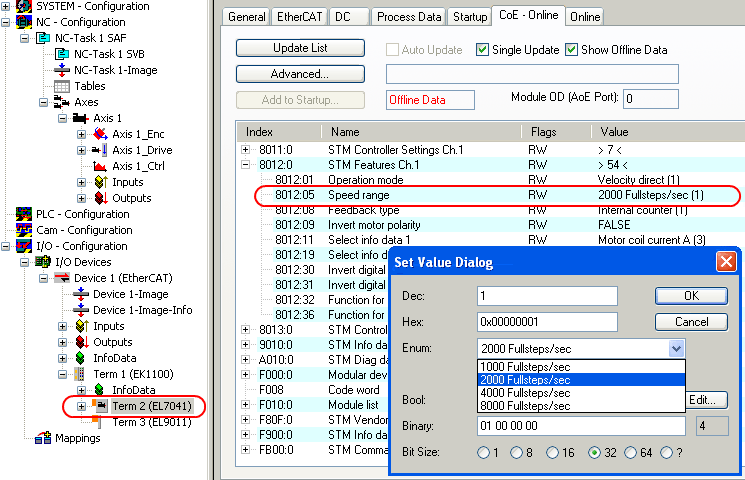Select Bit Size 16 radio button

(552, 452)
